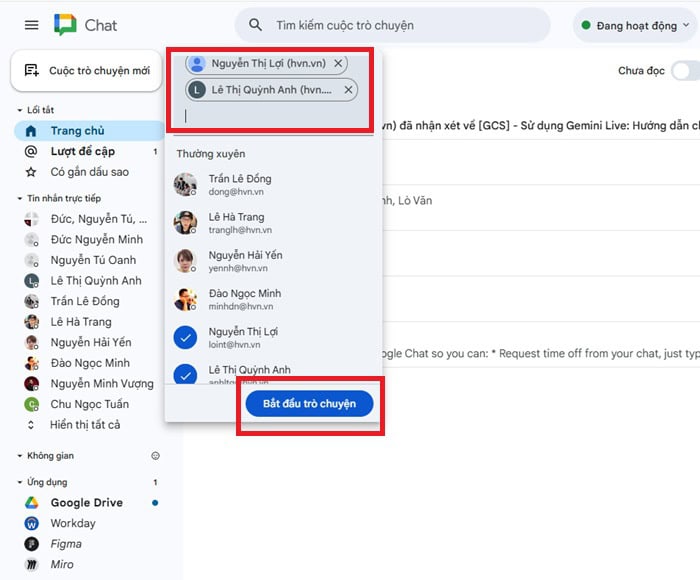Viewport: 700px width, 580px height.
Task: Click the Google Chat logo
Action: click(x=66, y=25)
